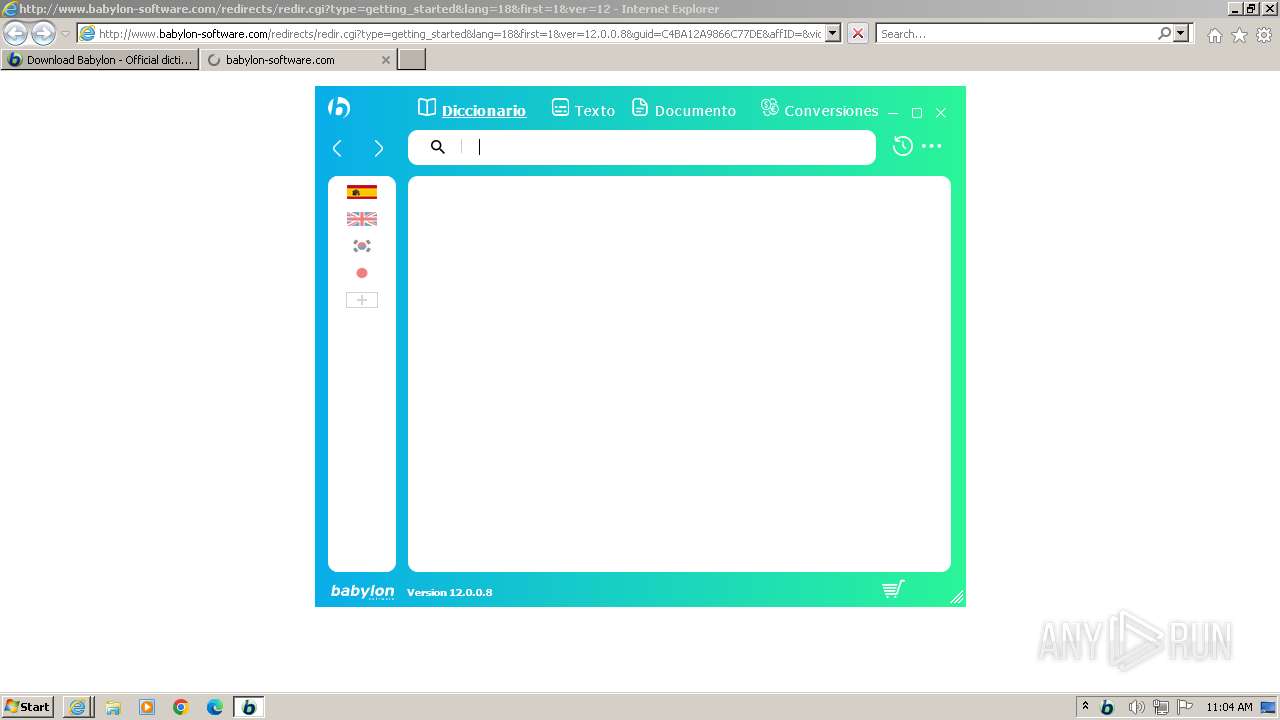Minimize the Babylon application window
The image size is (1280, 720).
click(x=893, y=113)
